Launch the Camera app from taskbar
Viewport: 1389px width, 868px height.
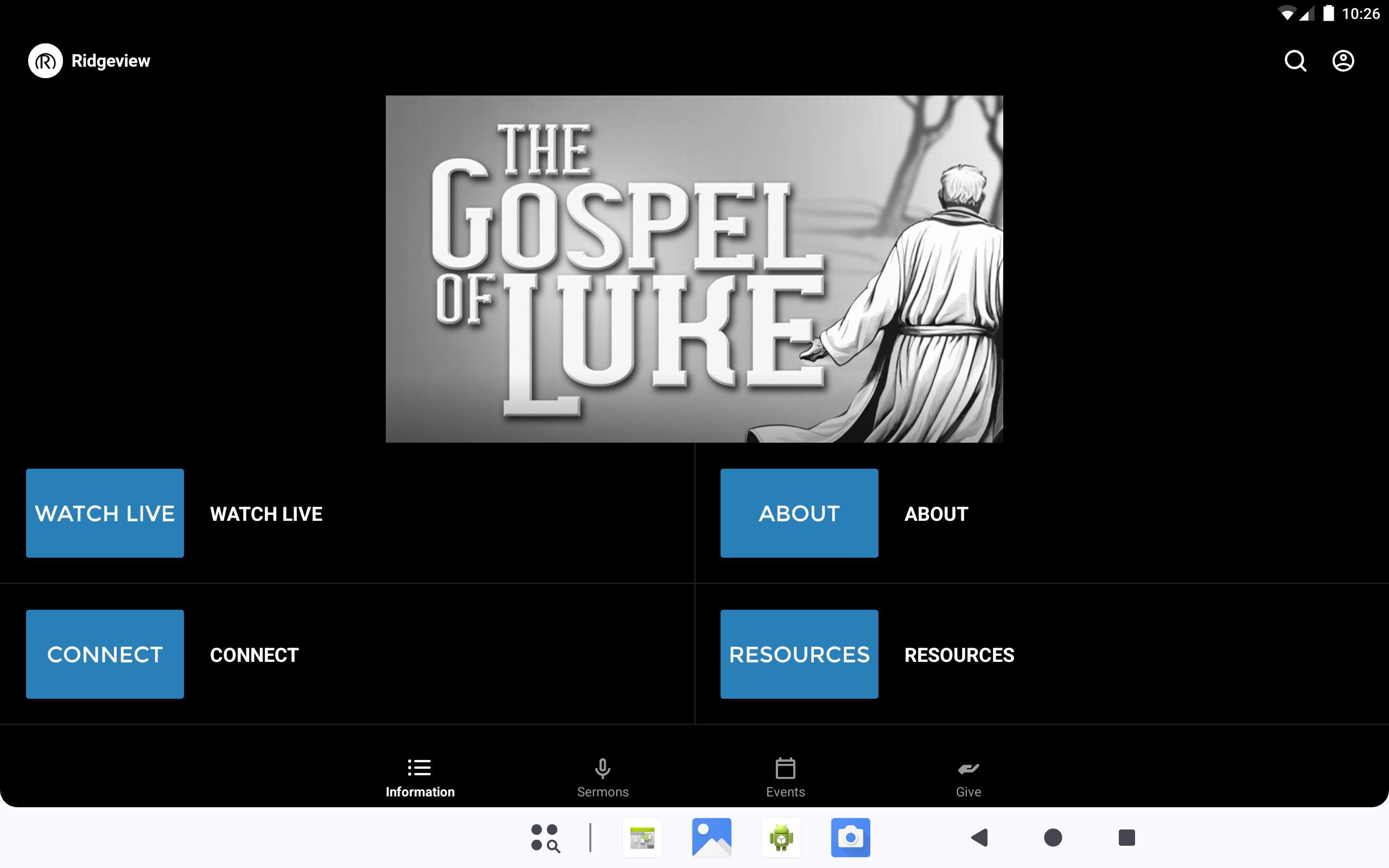tap(850, 838)
